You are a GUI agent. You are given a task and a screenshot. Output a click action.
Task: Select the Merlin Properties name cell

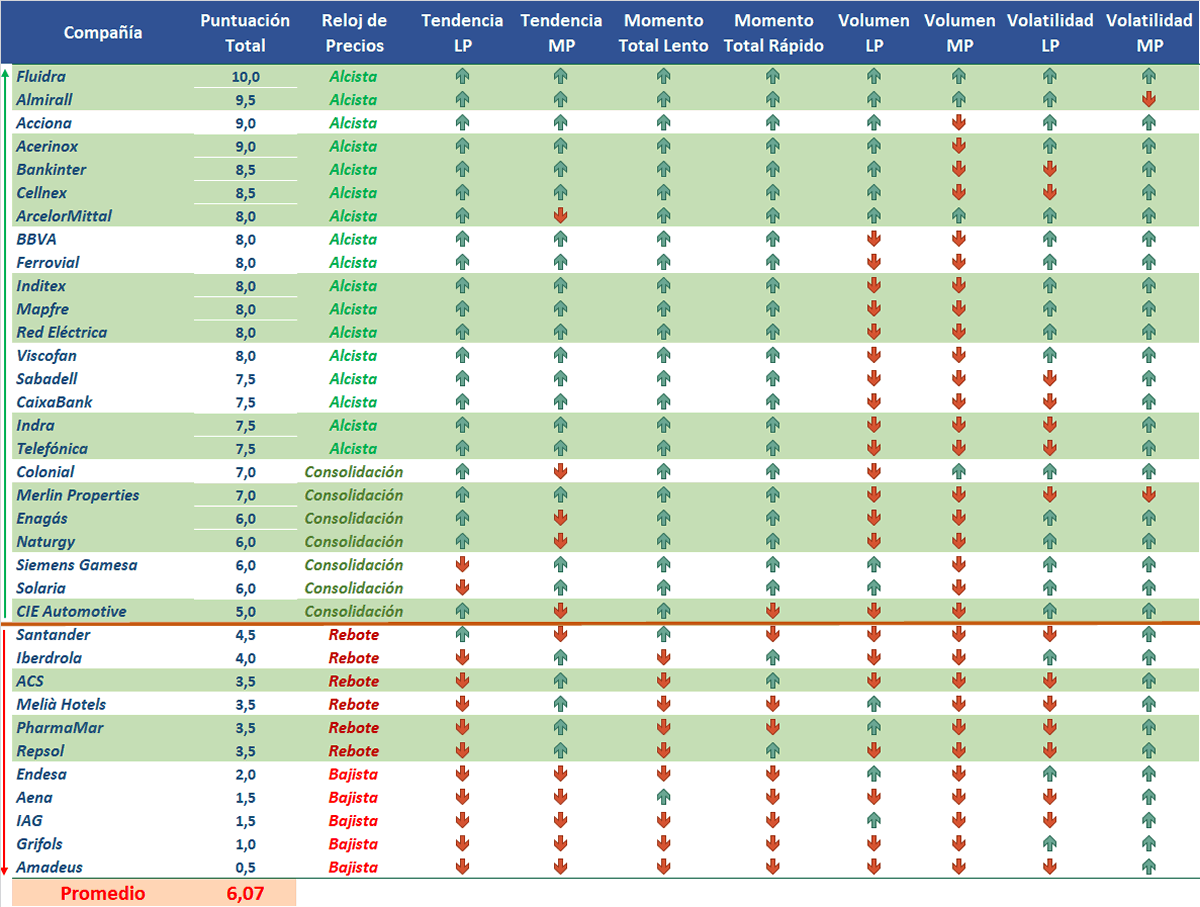78,495
